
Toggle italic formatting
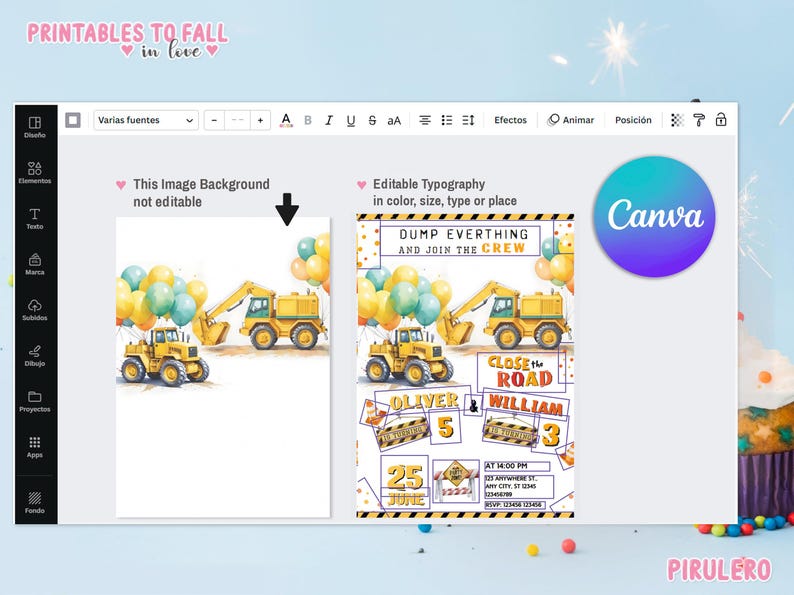pos(329,120)
